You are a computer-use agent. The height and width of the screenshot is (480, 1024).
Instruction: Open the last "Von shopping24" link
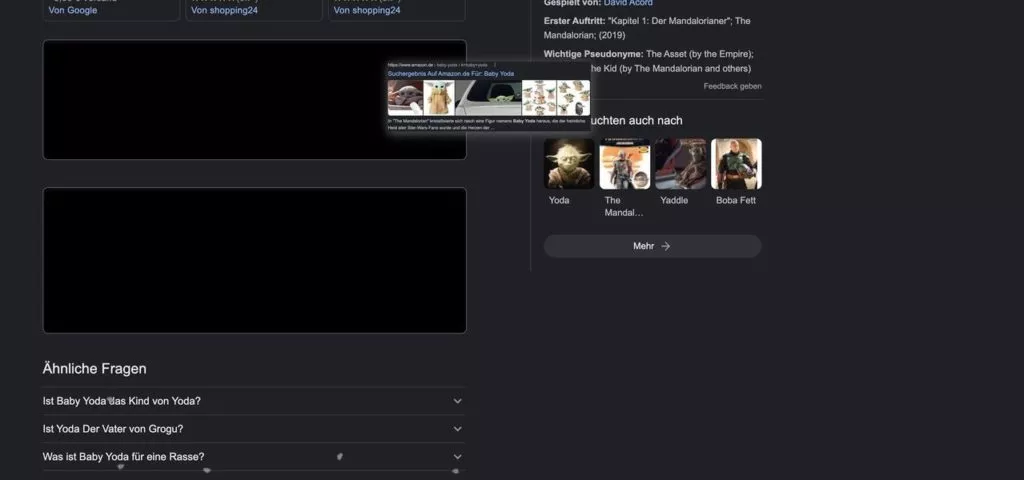(x=367, y=10)
